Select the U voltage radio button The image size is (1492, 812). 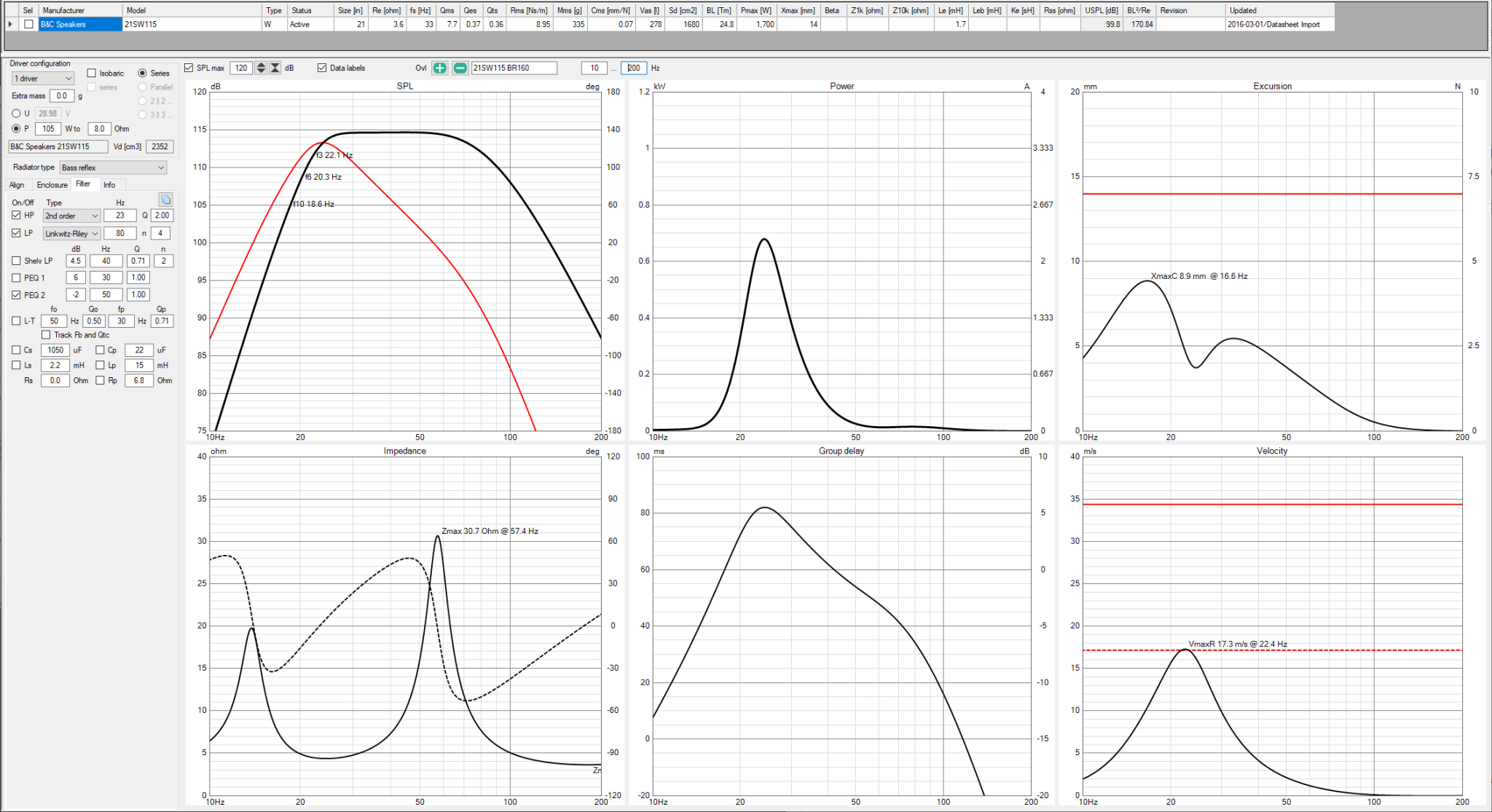pos(16,114)
